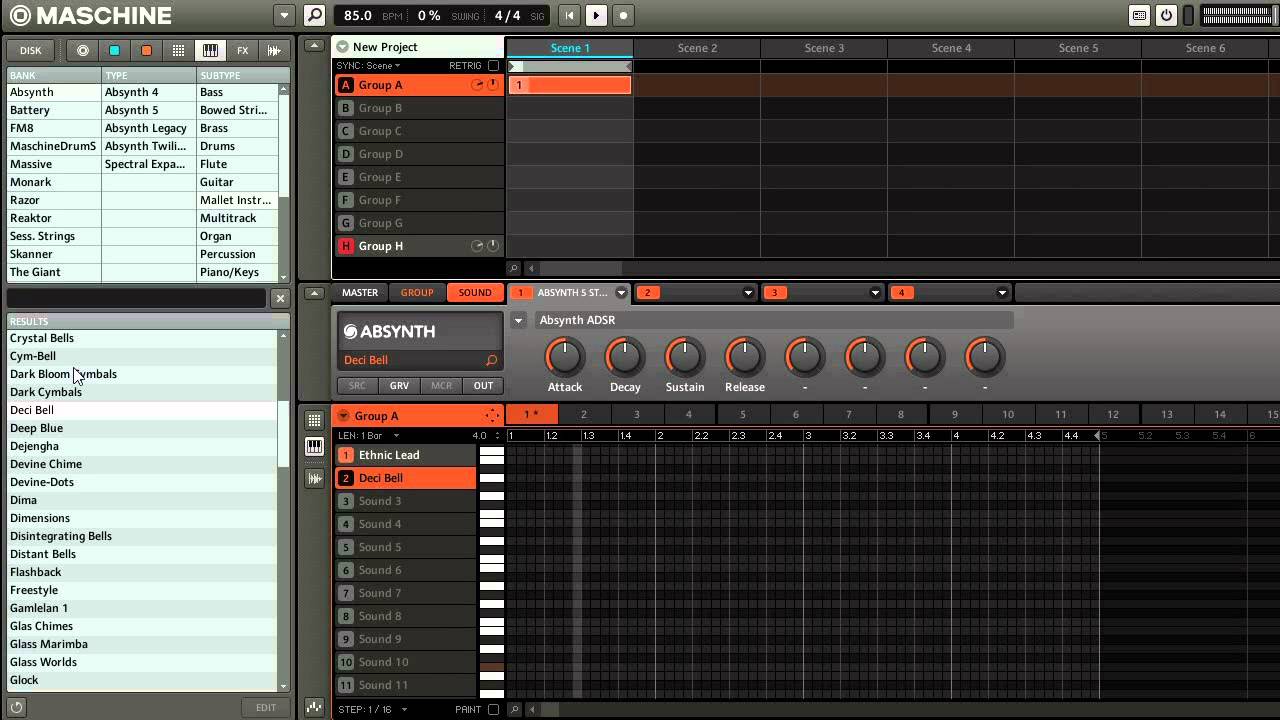This screenshot has height=720, width=1280.
Task: Toggle the OUT output button
Action: pos(483,386)
